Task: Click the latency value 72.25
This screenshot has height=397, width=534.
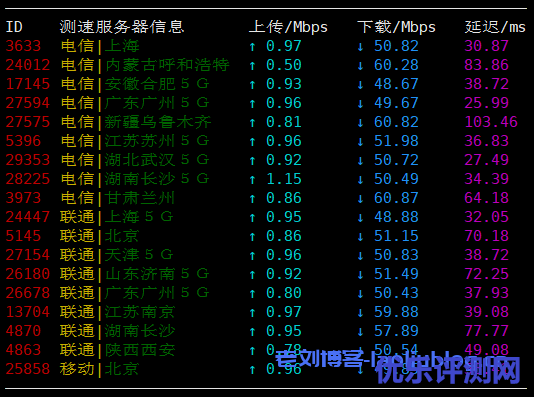Action: (487, 274)
